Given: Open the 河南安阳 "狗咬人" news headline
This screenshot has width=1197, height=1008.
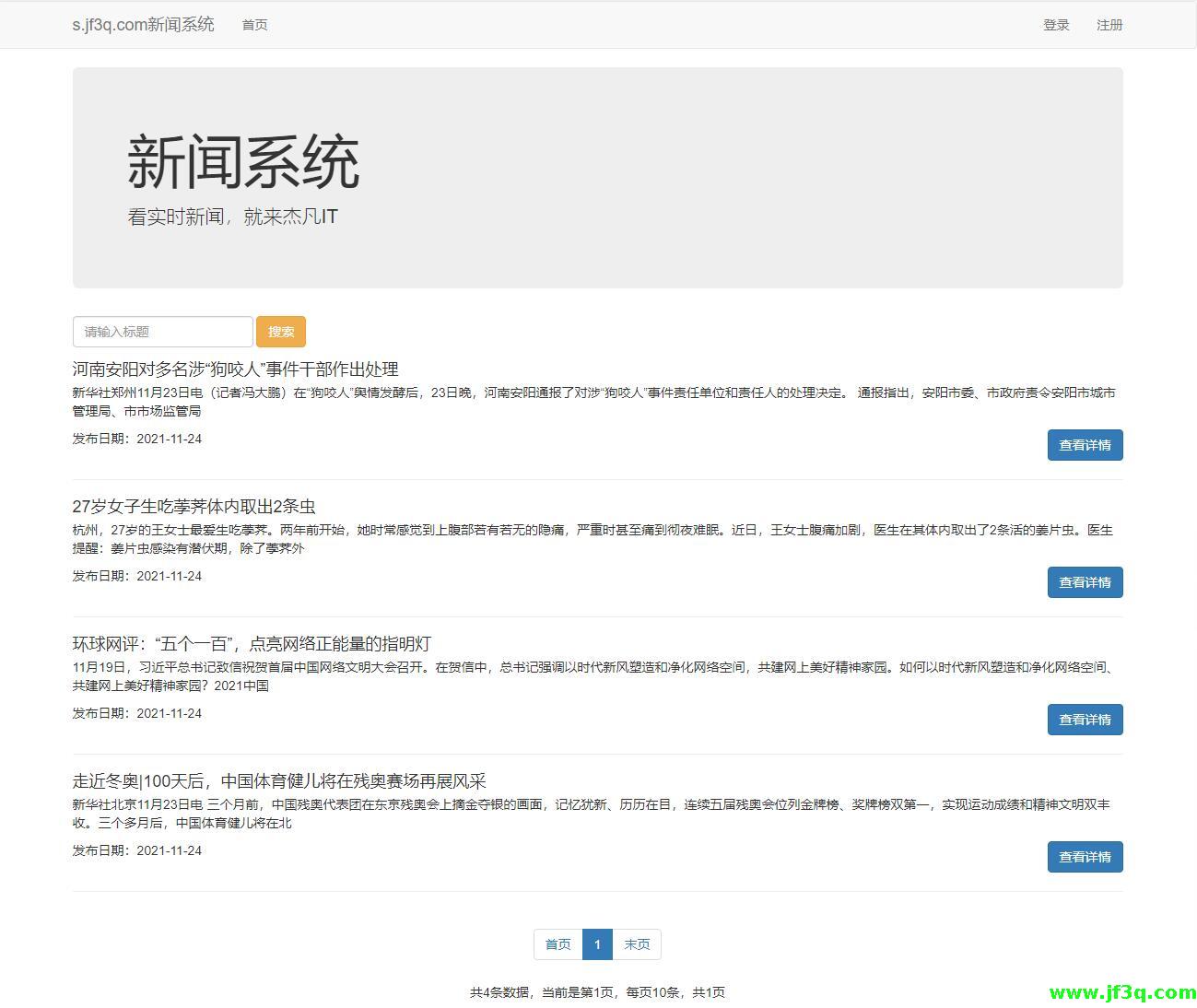Looking at the screenshot, I should [235, 369].
